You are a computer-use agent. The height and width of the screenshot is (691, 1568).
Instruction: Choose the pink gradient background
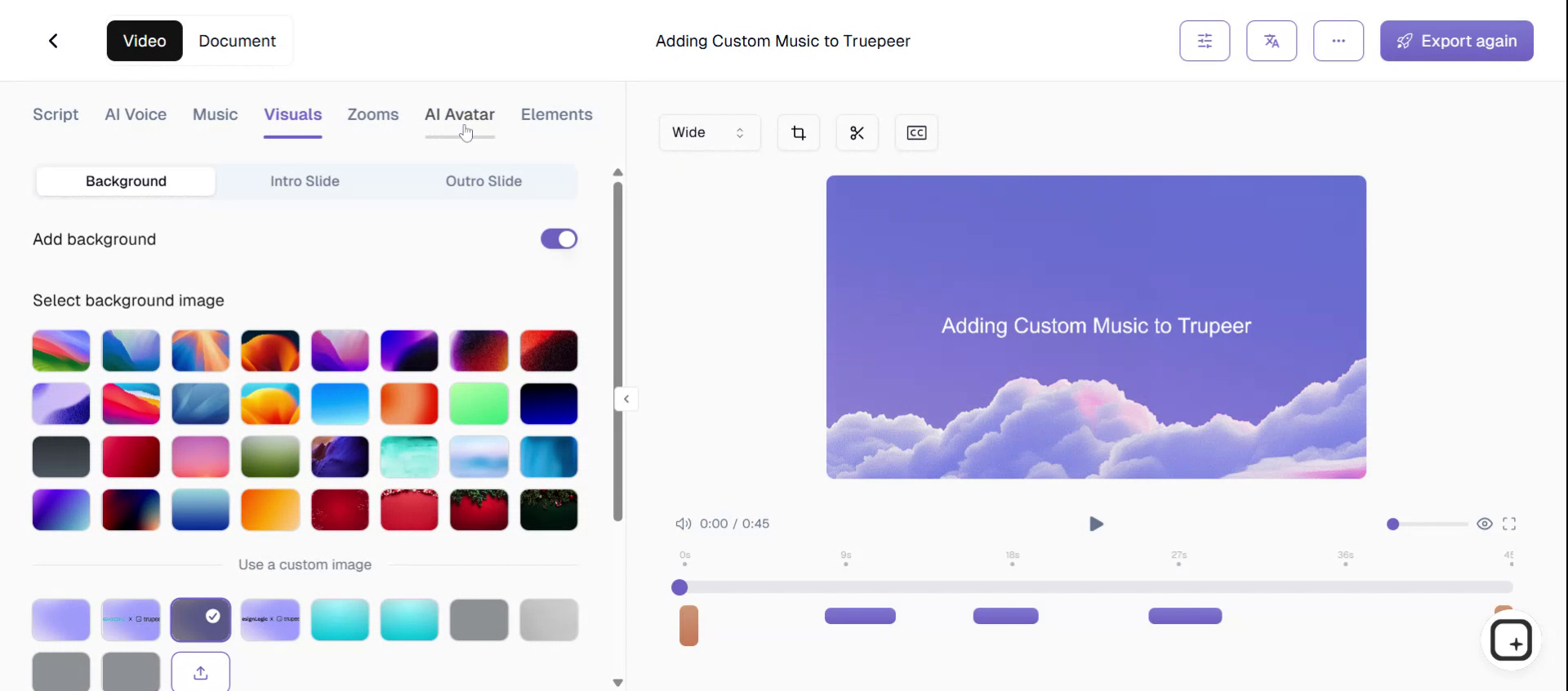(x=201, y=457)
